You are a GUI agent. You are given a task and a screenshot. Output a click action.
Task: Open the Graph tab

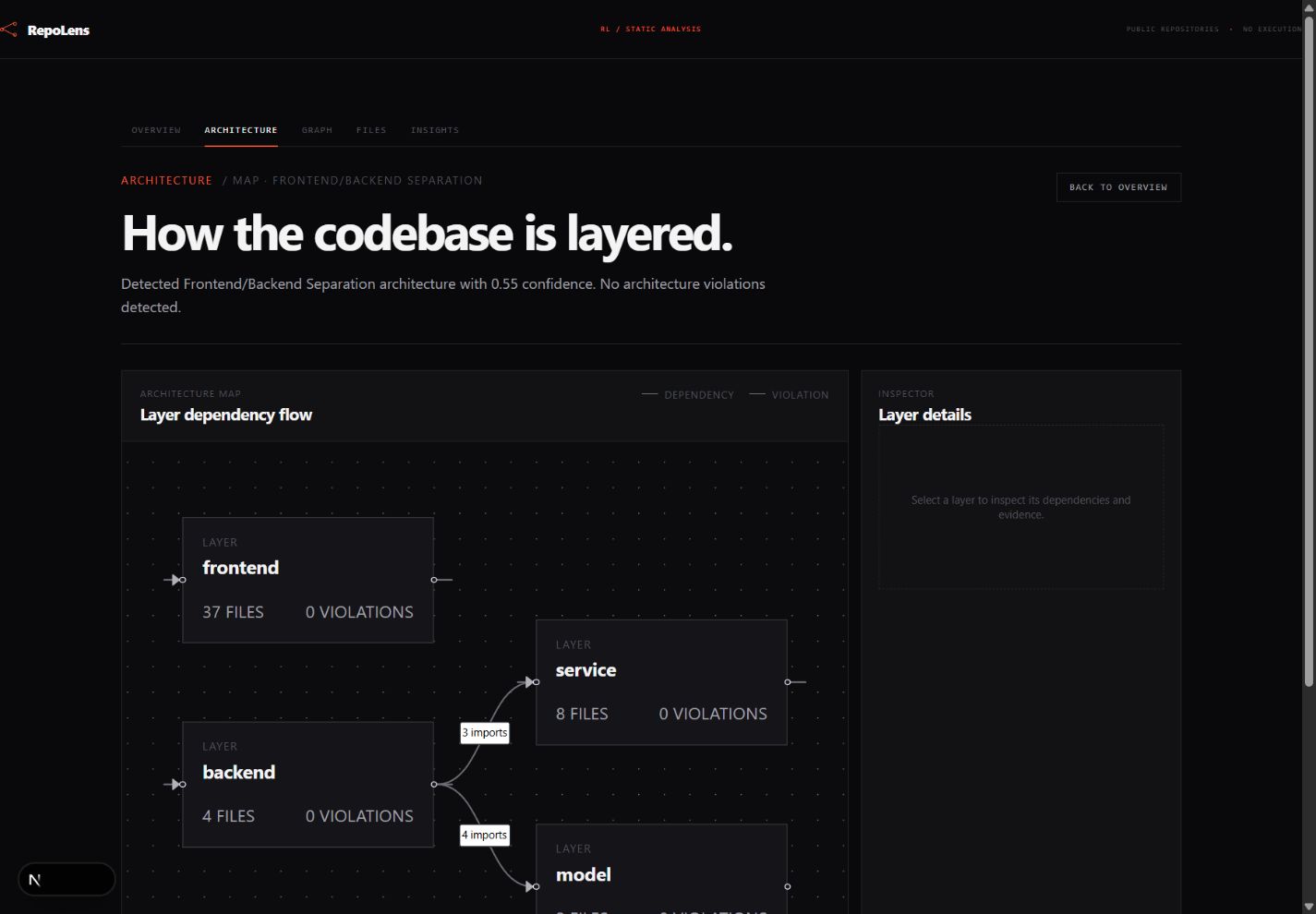(x=317, y=130)
